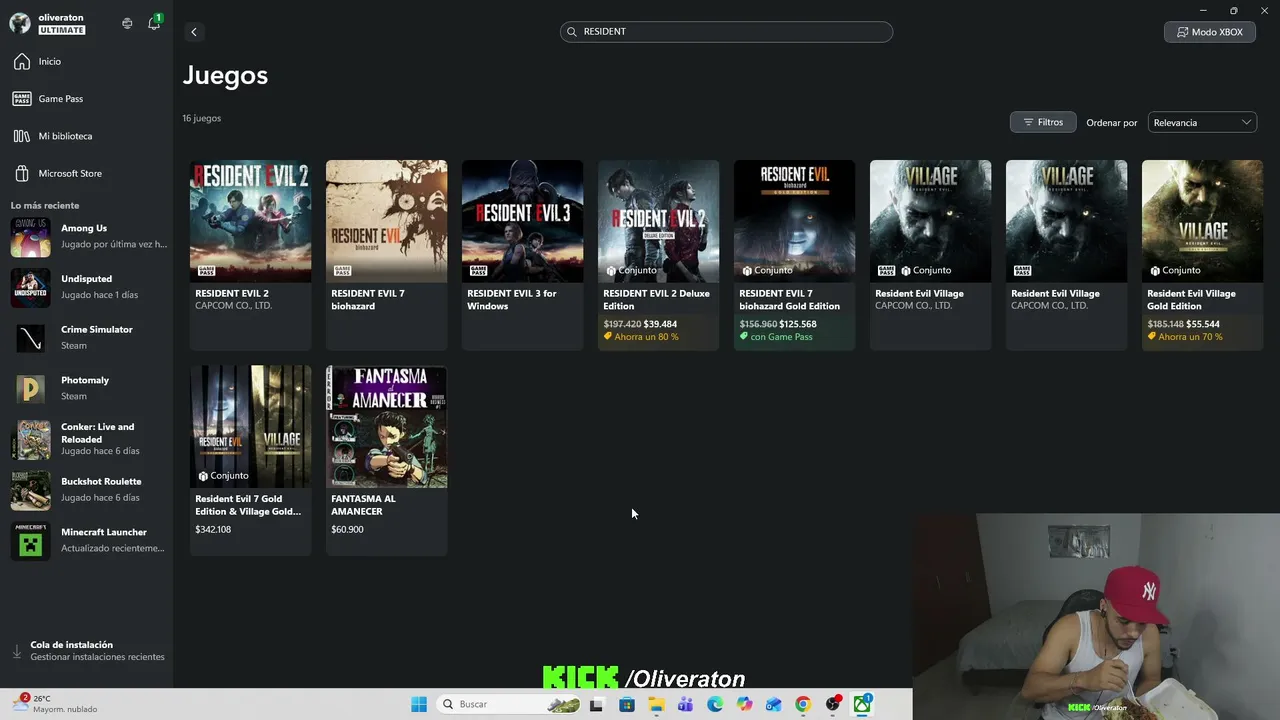
Task: Go back with the back arrow
Action: tap(194, 32)
